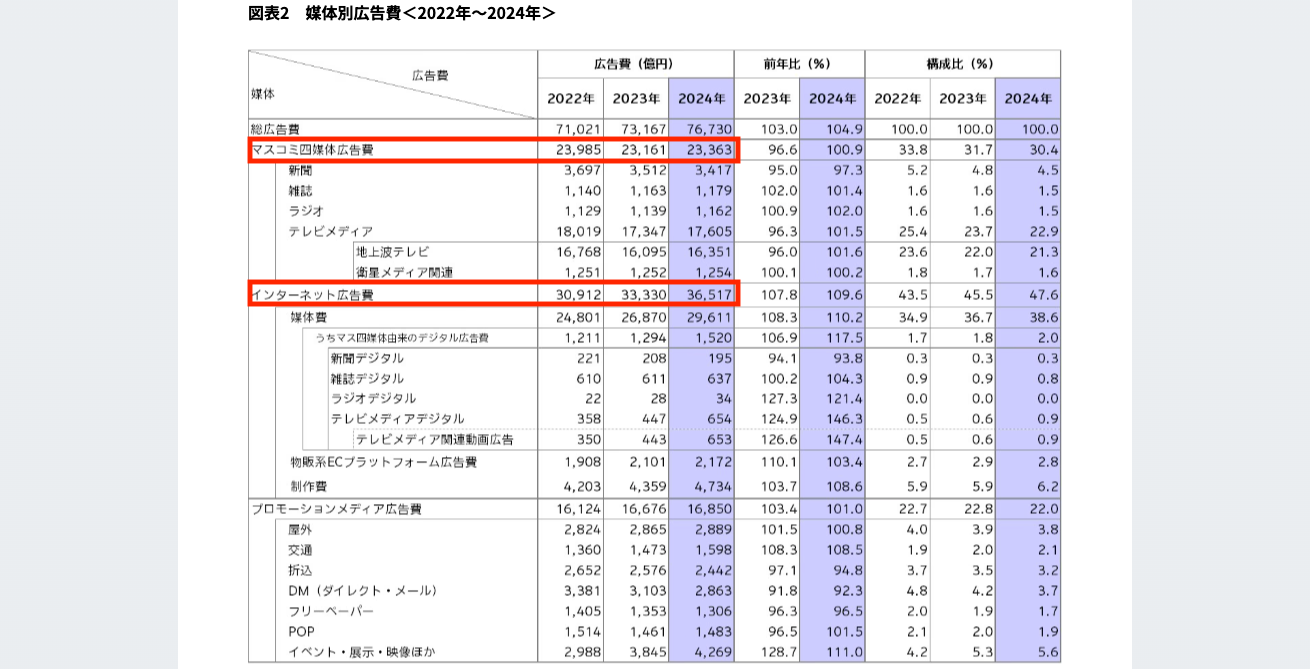Select the テレビメディアデジタル row label
Screen dimensions: 1310x669
(397, 419)
